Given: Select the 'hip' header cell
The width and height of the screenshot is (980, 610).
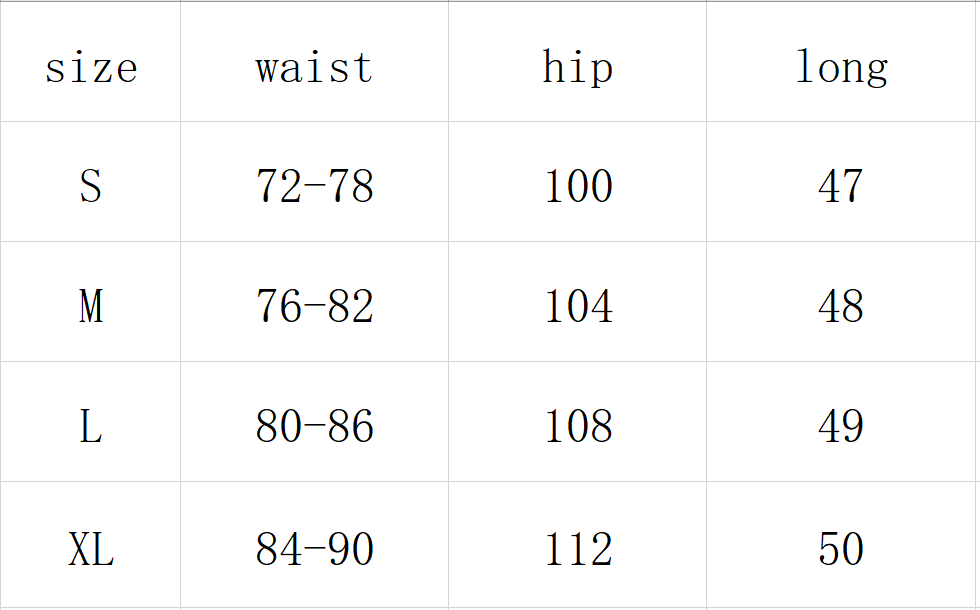Looking at the screenshot, I should coord(577,68).
